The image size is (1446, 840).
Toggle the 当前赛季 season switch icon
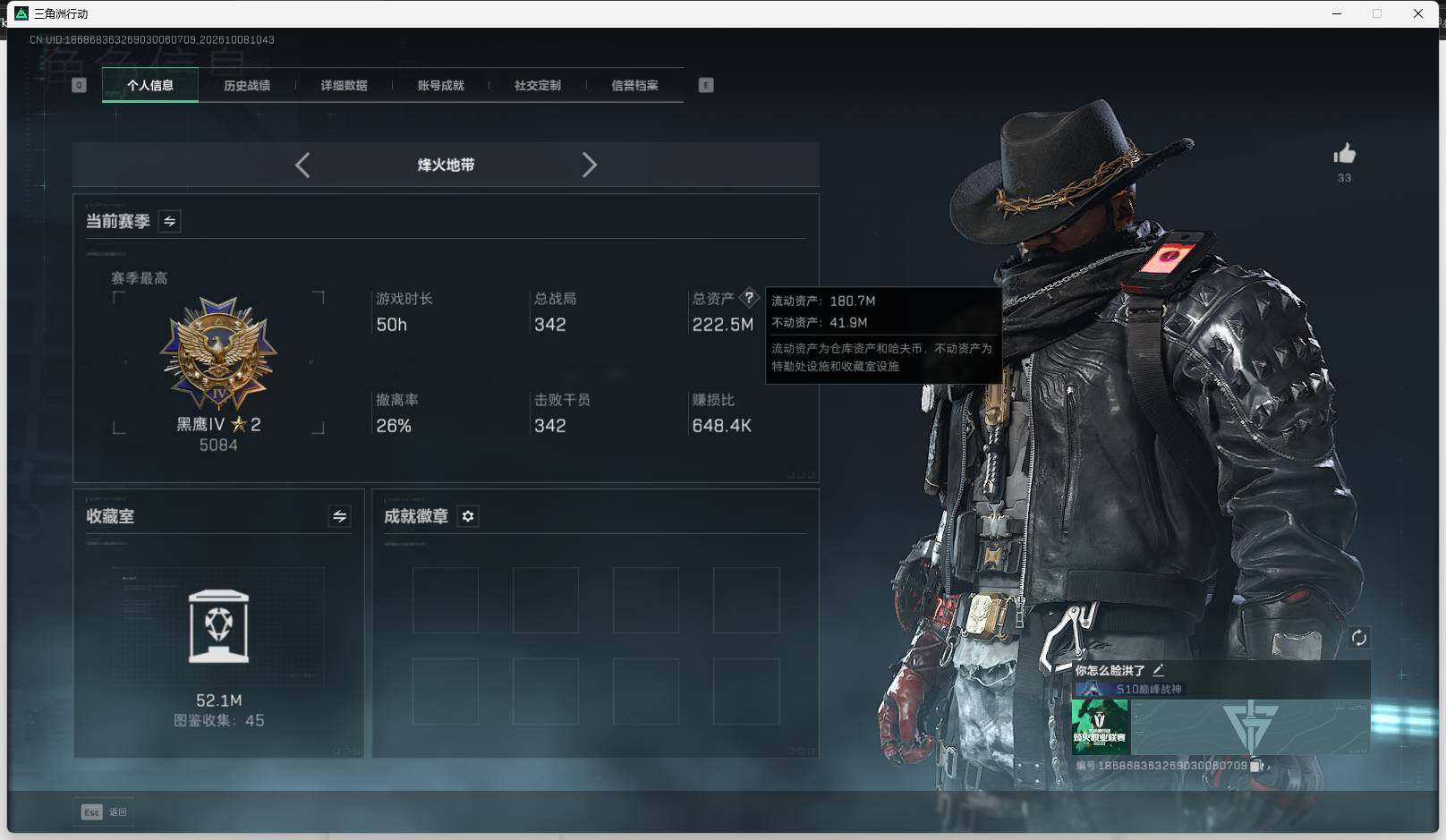point(169,221)
